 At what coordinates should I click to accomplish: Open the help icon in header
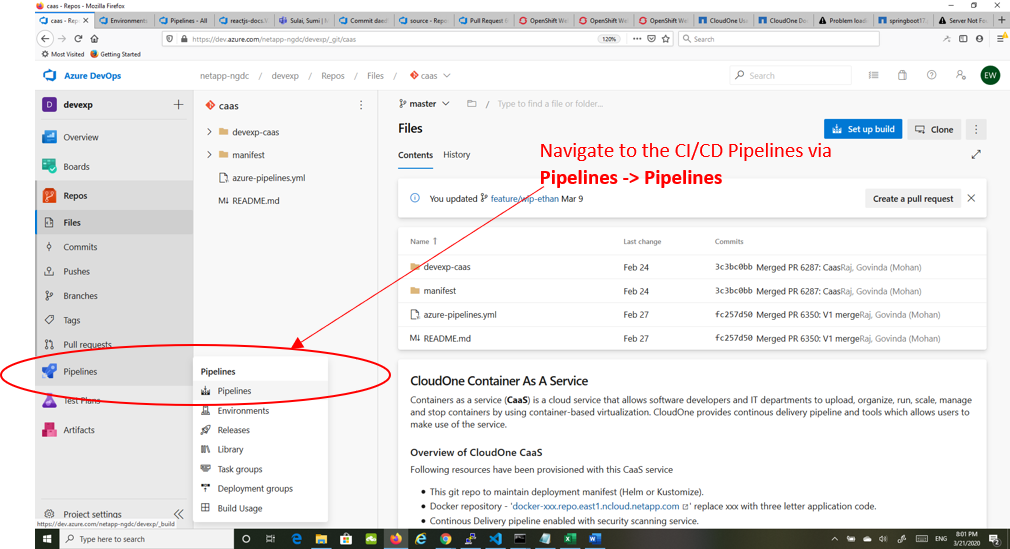(x=931, y=75)
